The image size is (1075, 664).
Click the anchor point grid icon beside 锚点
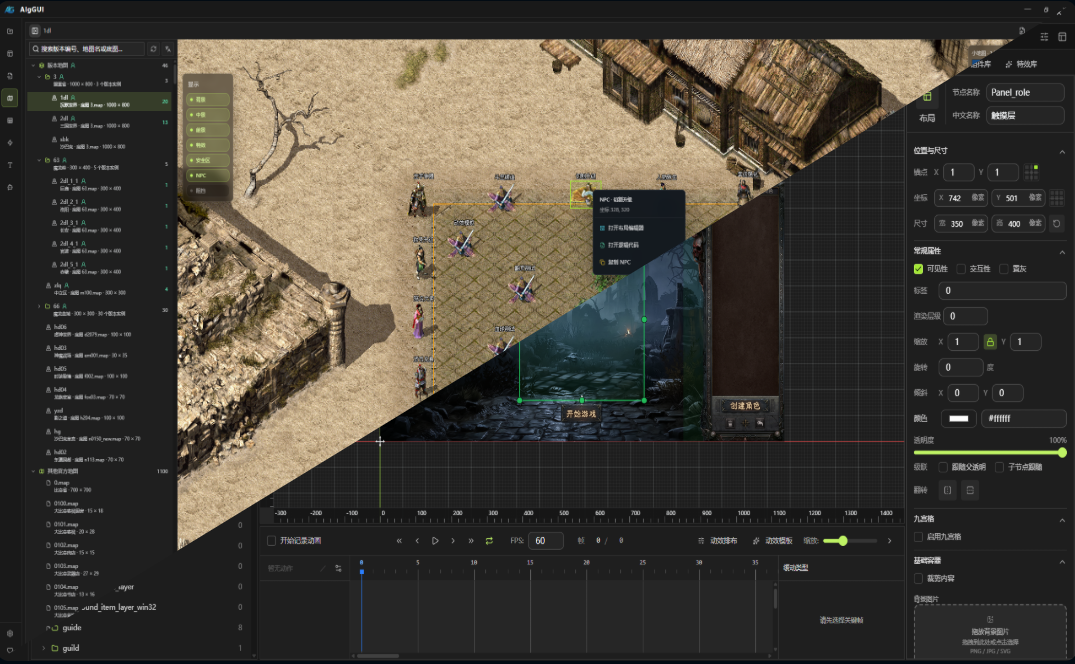(x=1032, y=172)
